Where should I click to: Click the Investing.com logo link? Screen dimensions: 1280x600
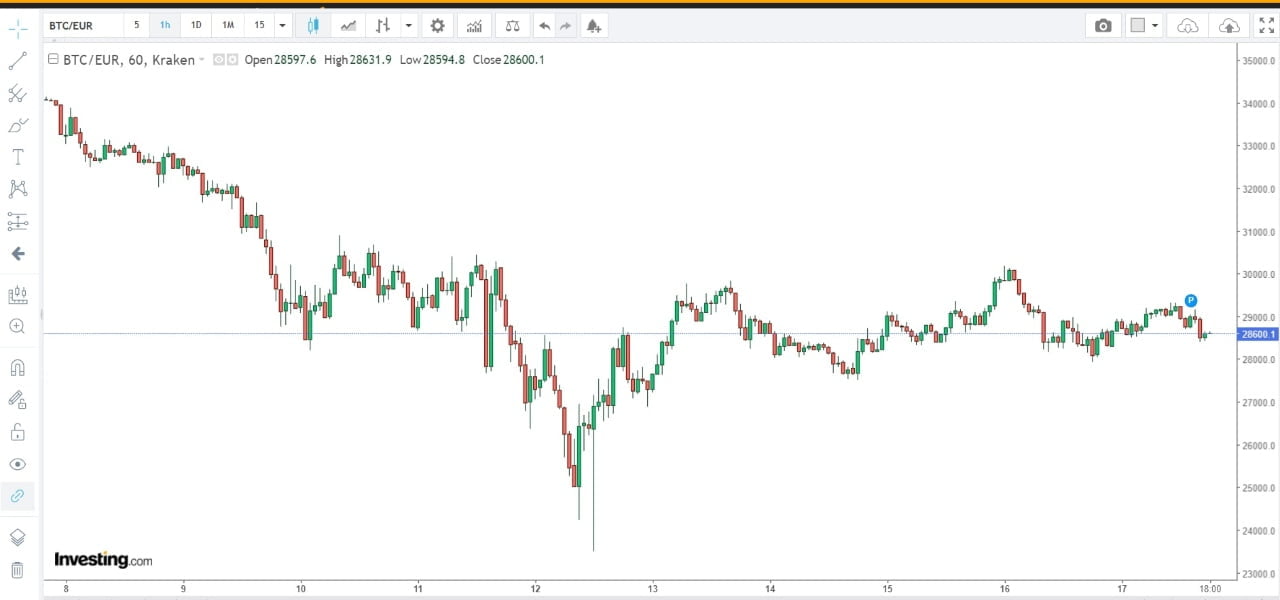[103, 560]
